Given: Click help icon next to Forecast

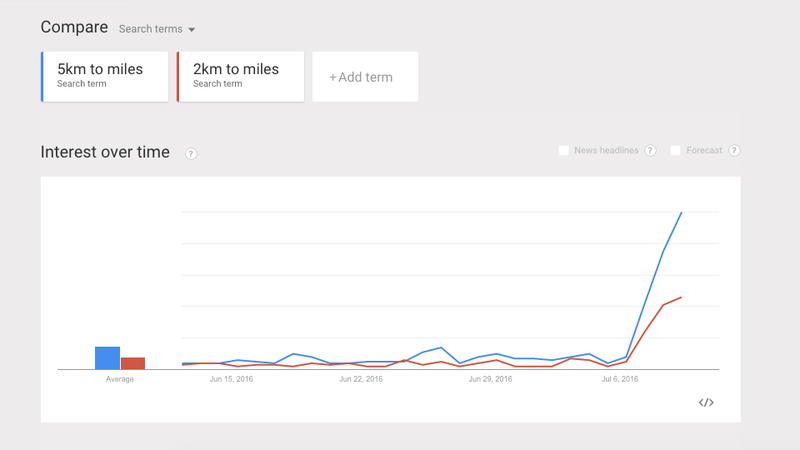Looking at the screenshot, I should coord(734,151).
